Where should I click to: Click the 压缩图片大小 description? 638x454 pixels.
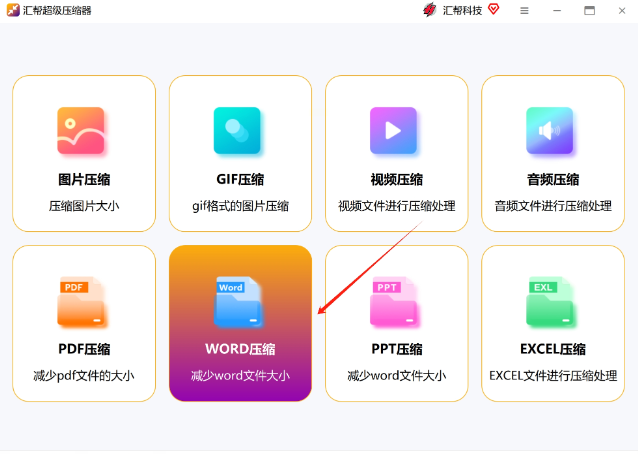(84, 206)
